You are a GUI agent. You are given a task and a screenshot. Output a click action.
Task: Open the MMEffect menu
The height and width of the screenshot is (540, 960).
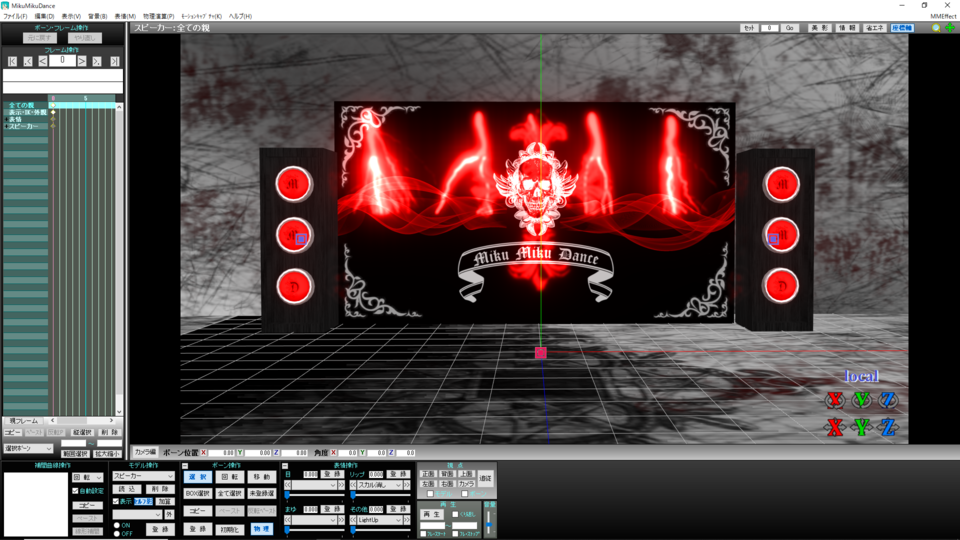point(942,17)
